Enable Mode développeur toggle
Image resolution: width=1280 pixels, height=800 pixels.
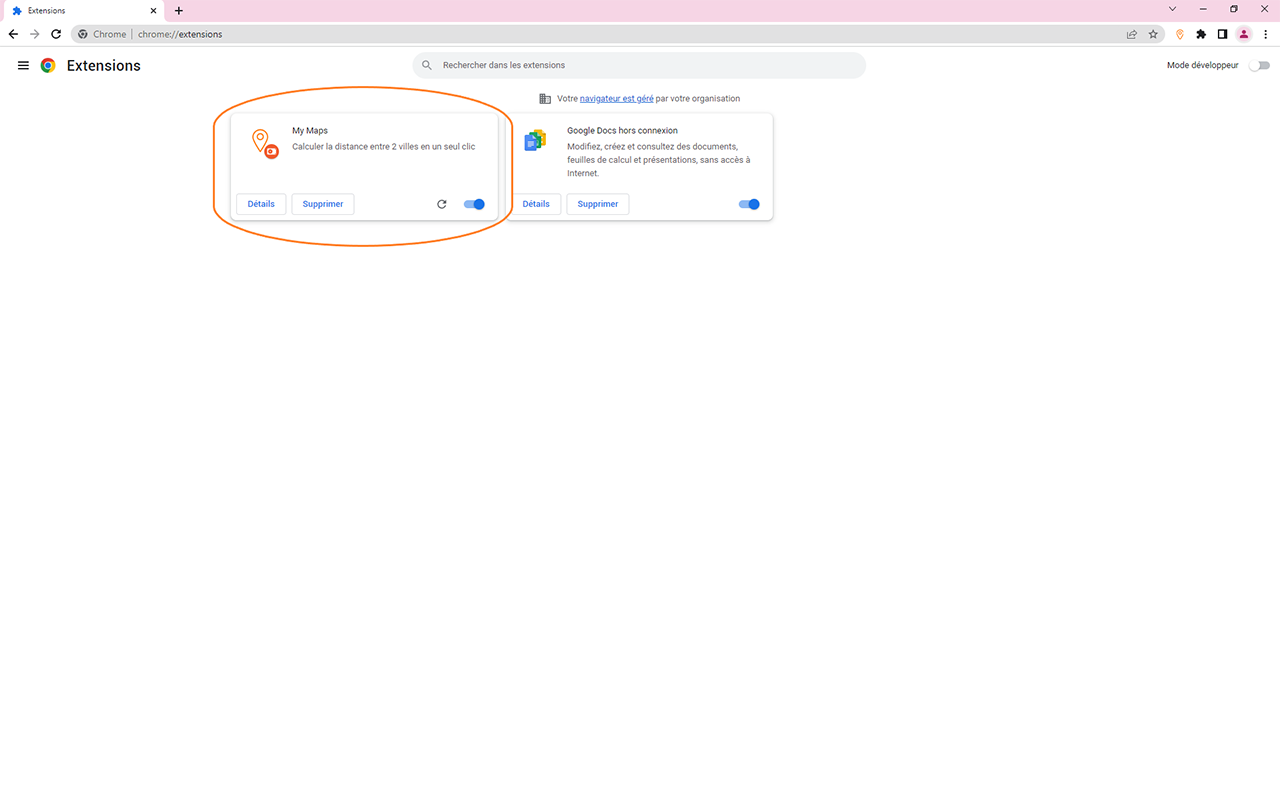click(x=1260, y=65)
